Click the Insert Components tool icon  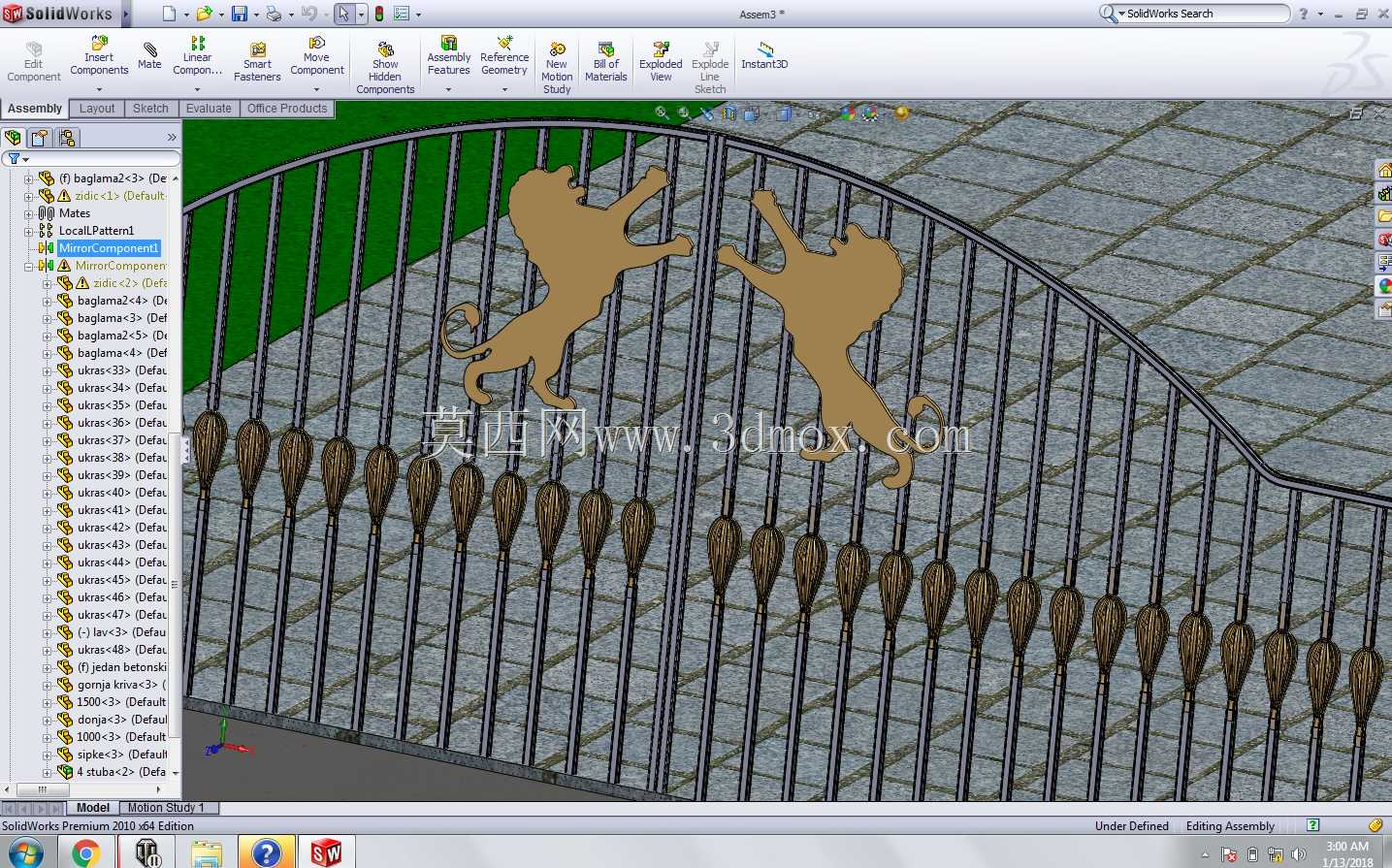[x=99, y=43]
